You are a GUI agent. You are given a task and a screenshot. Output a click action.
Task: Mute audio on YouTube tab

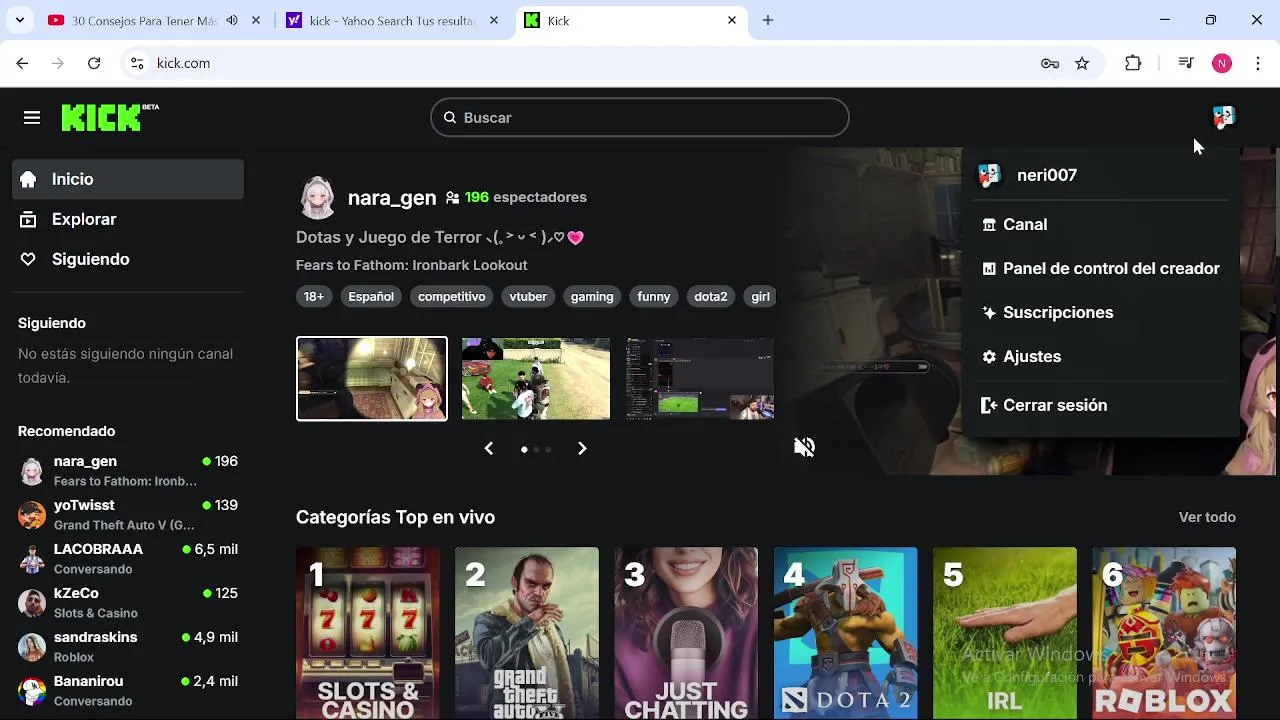(x=232, y=20)
